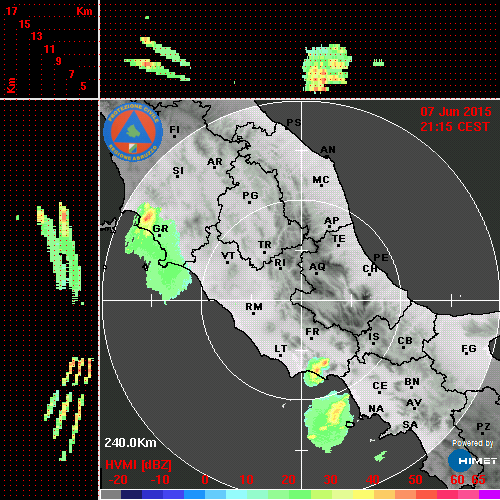Click the AQ city label
500x500 pixels.
(317, 267)
